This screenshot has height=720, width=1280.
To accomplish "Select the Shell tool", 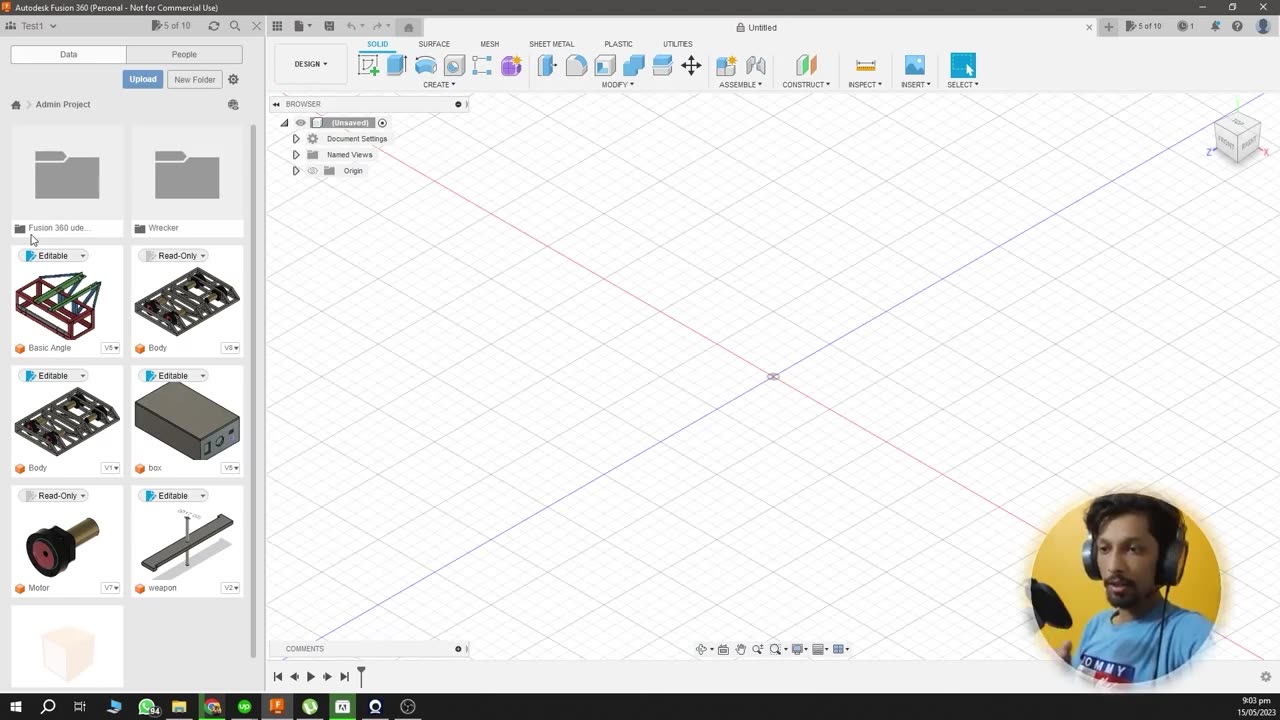I will pos(605,66).
